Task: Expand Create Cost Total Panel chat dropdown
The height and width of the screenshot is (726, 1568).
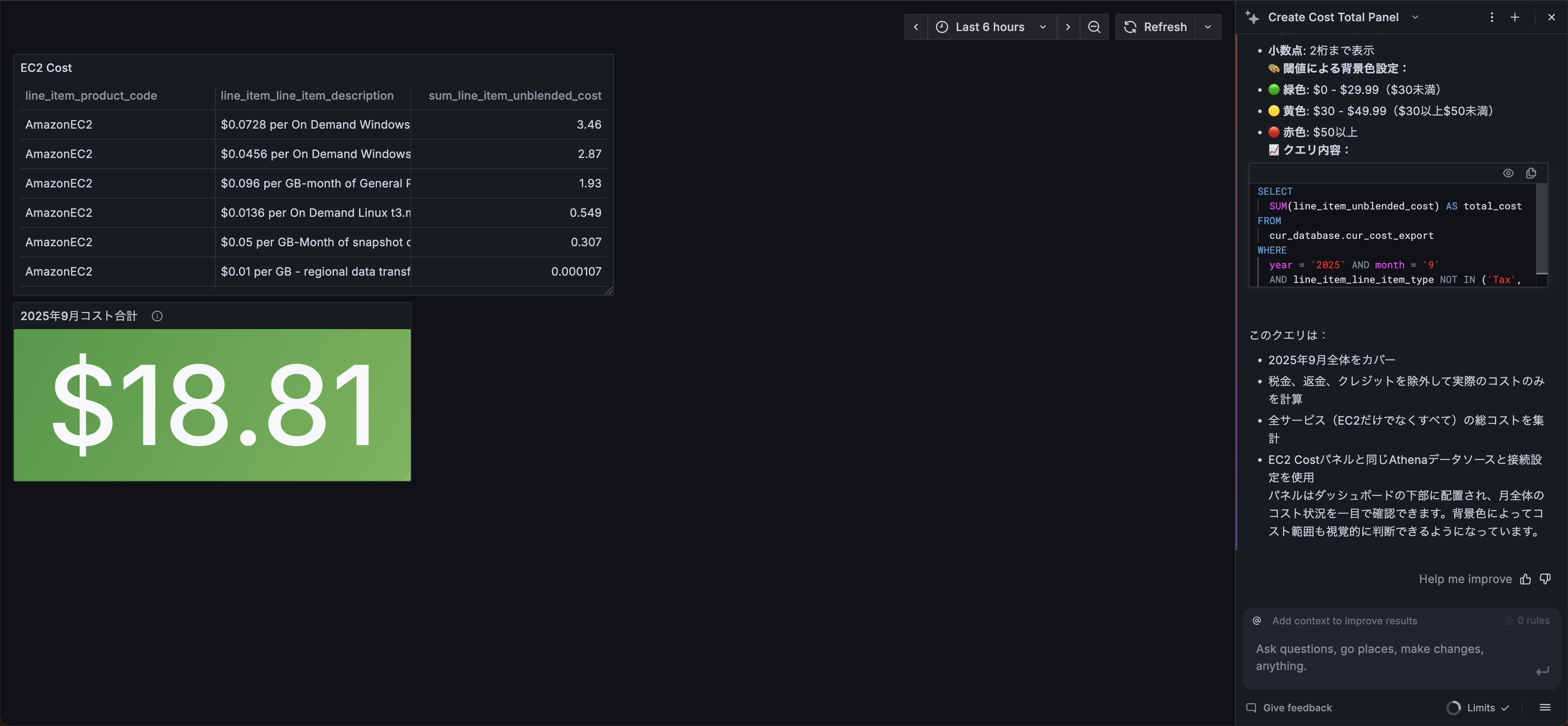Action: tap(1415, 17)
